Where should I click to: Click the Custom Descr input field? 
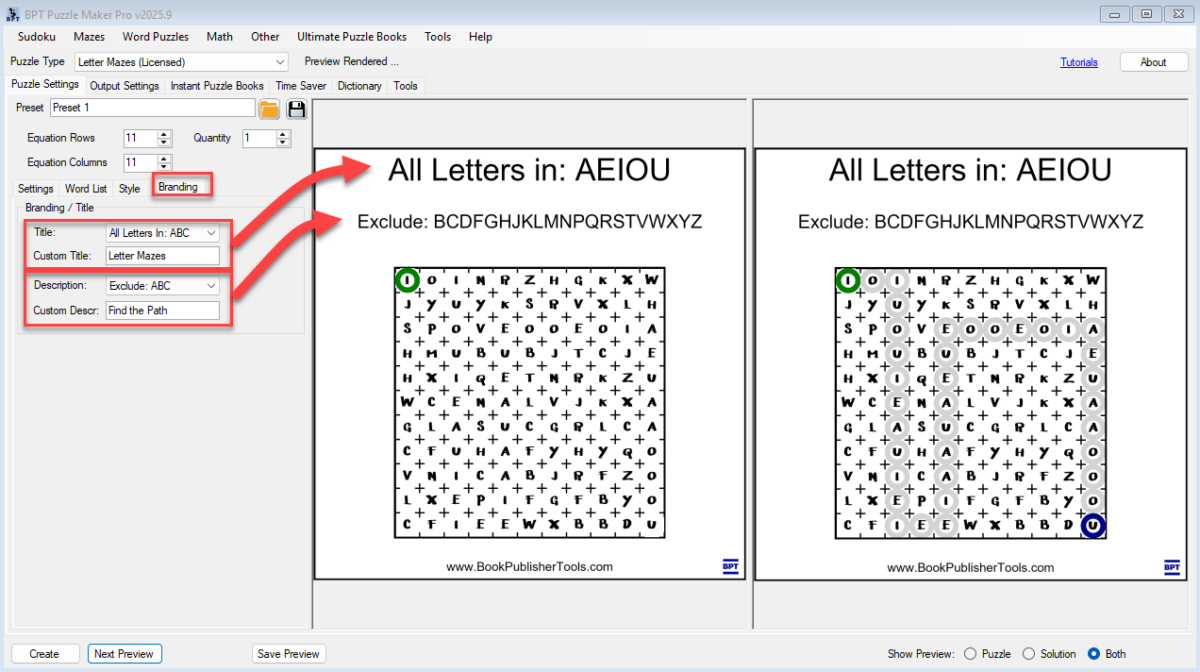coord(163,310)
